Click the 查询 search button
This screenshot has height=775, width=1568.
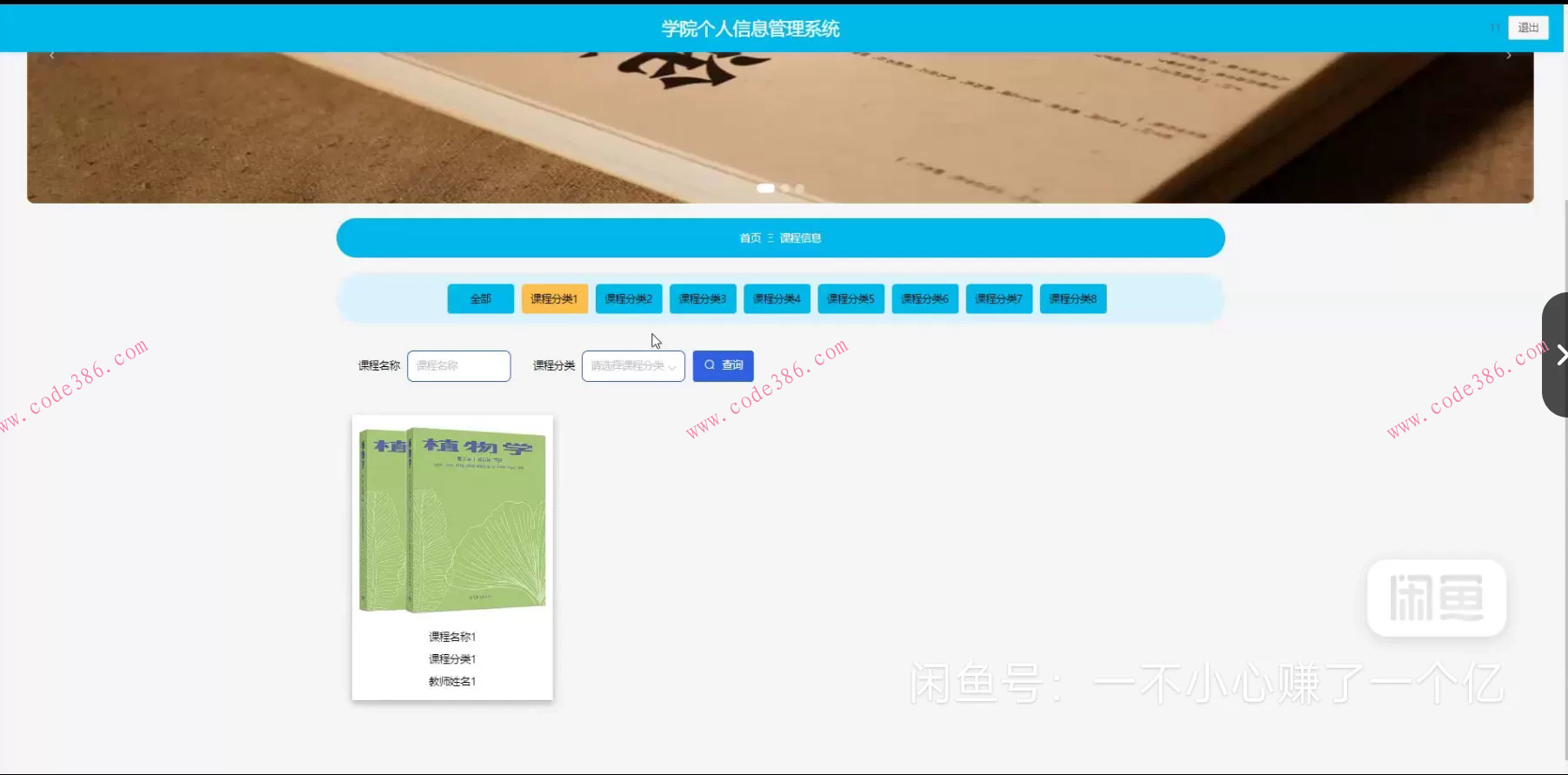(x=723, y=365)
